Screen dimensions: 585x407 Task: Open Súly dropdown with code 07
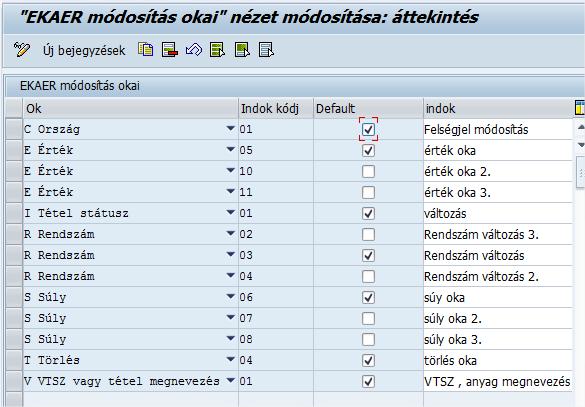pos(231,317)
